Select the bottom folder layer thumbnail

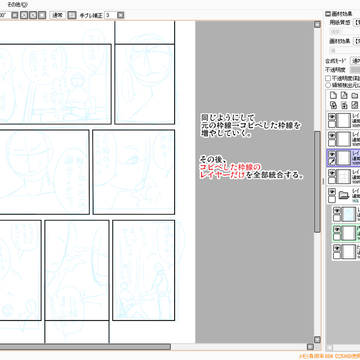point(349,251)
